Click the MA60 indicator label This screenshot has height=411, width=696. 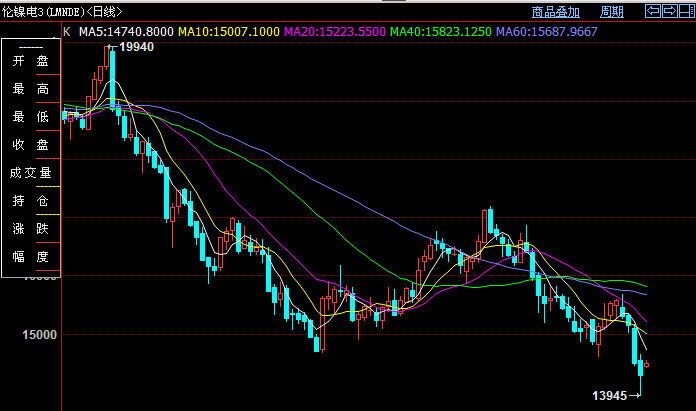546,32
